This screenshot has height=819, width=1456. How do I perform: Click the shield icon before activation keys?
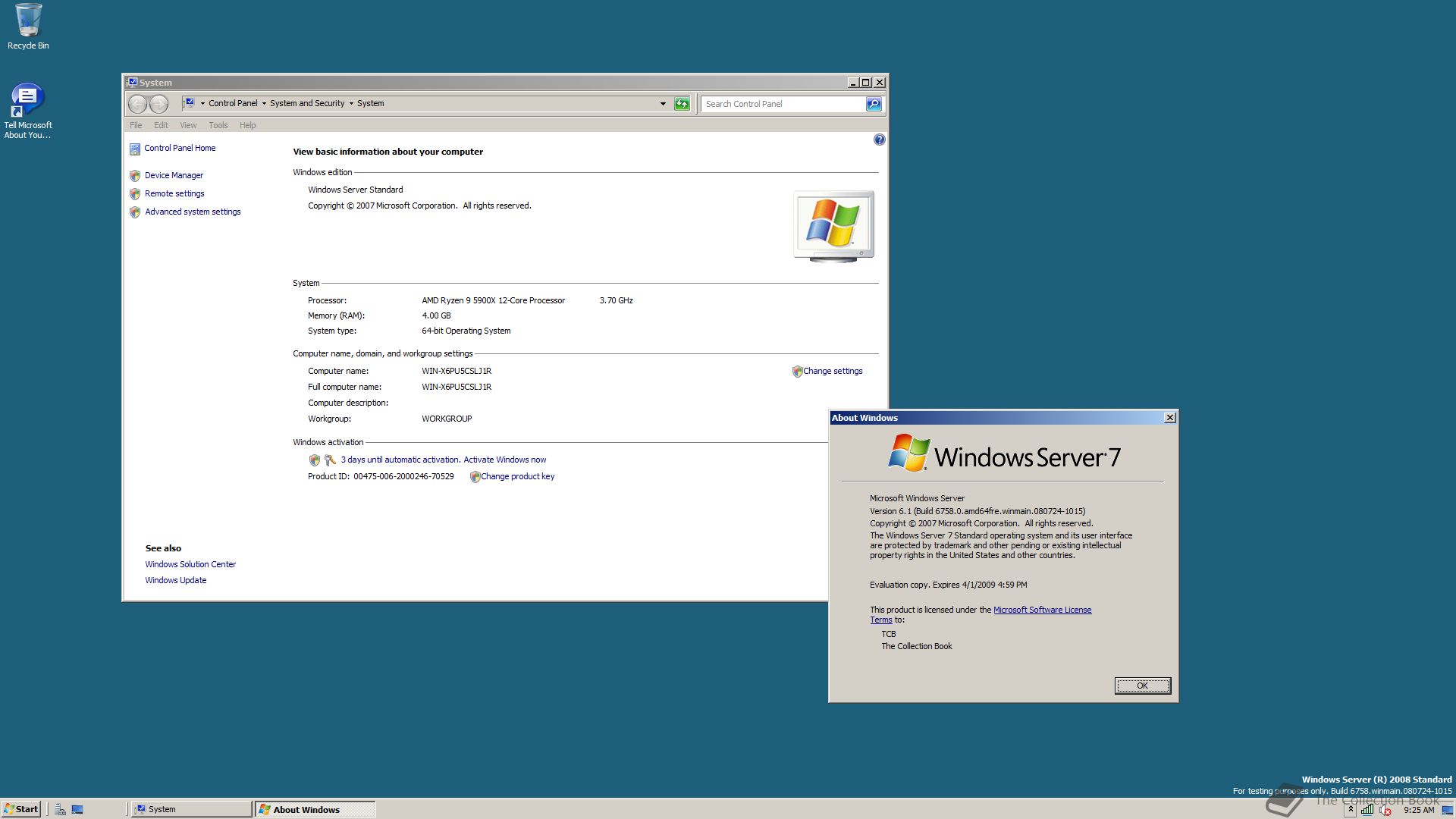tap(315, 460)
